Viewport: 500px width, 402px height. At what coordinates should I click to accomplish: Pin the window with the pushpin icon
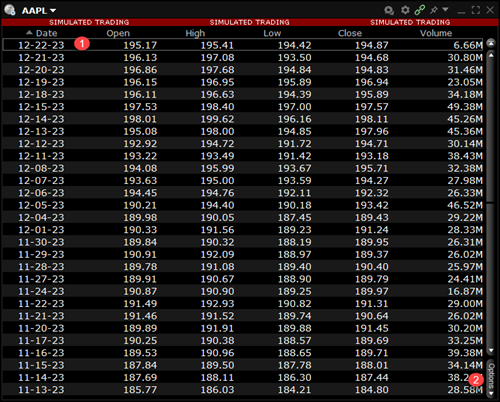(434, 10)
